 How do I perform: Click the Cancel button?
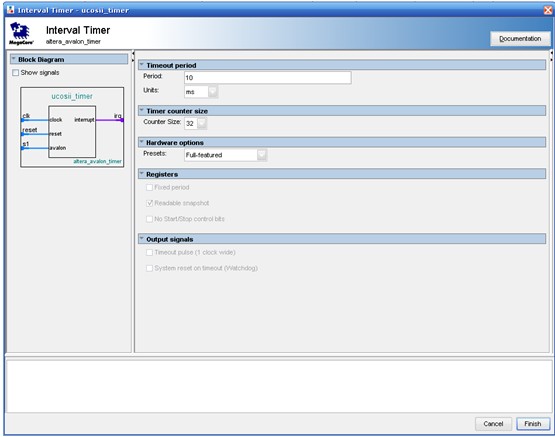[493, 424]
